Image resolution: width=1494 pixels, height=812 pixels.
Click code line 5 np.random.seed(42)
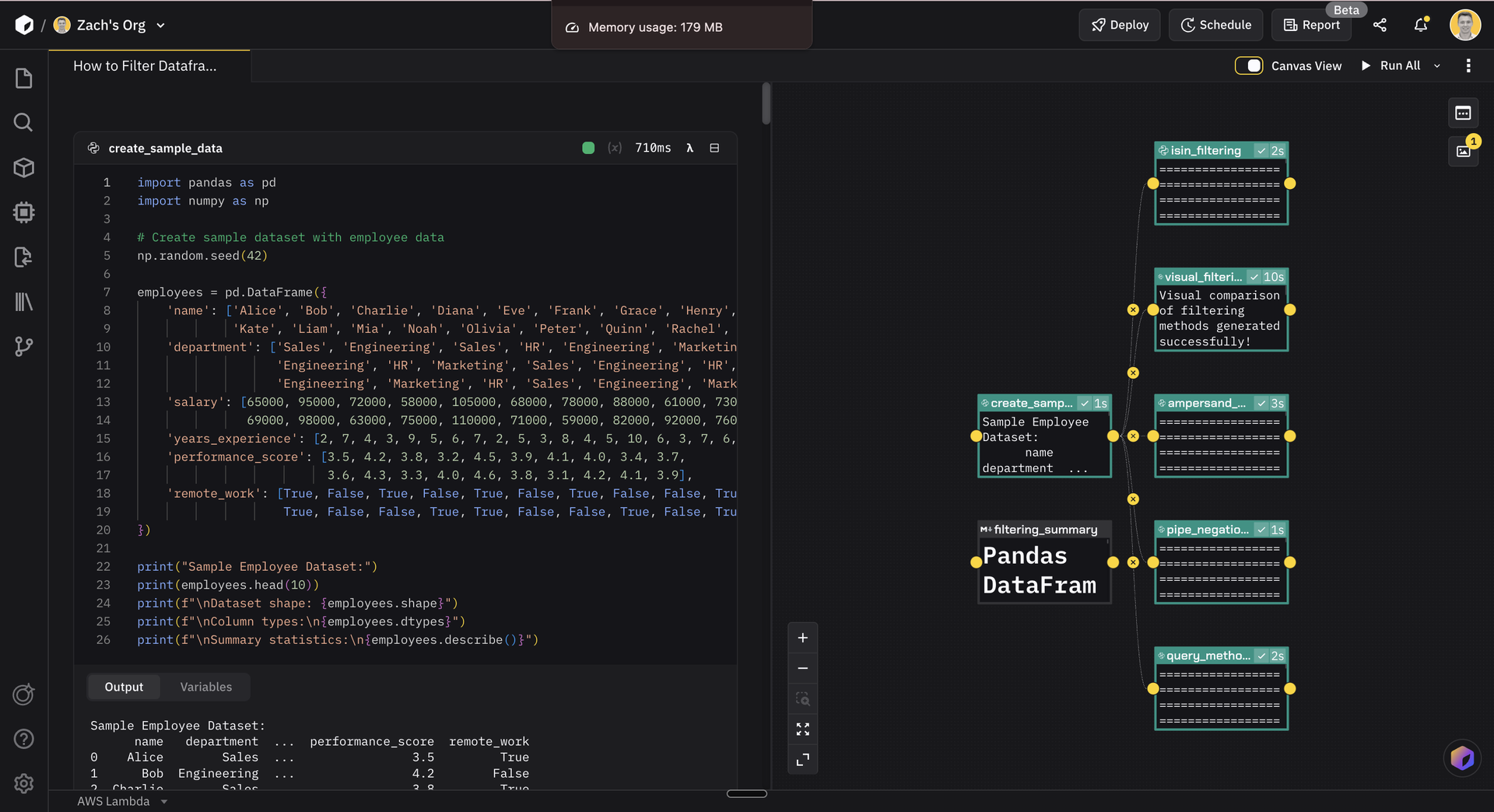202,256
